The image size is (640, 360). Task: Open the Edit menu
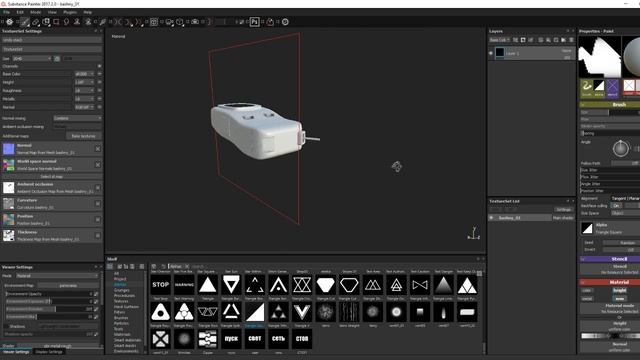(20, 12)
